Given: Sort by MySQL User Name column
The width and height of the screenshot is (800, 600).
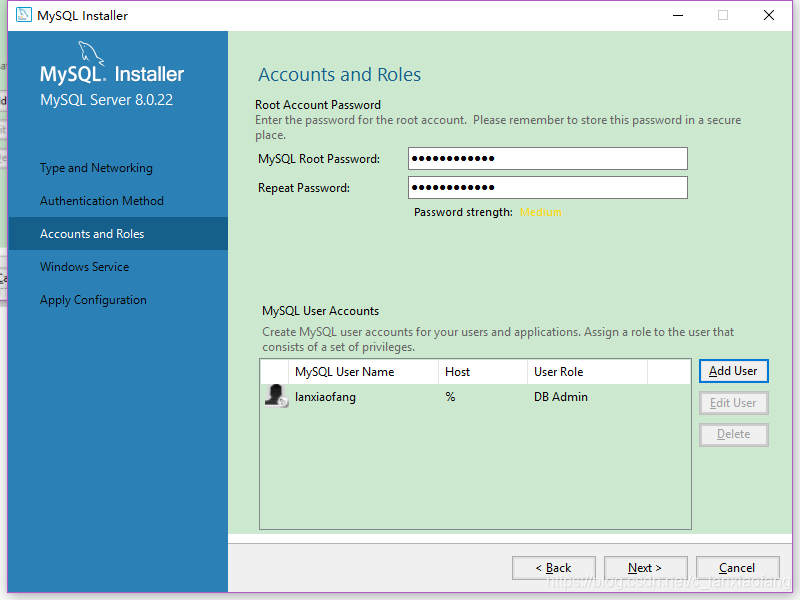Looking at the screenshot, I should (345, 372).
